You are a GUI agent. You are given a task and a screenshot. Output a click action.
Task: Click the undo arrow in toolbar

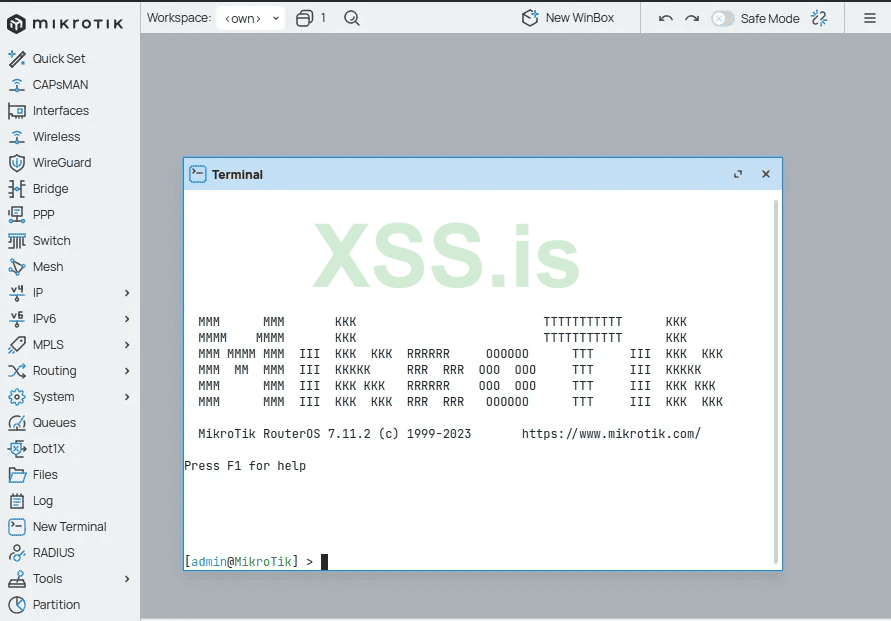[x=665, y=18]
